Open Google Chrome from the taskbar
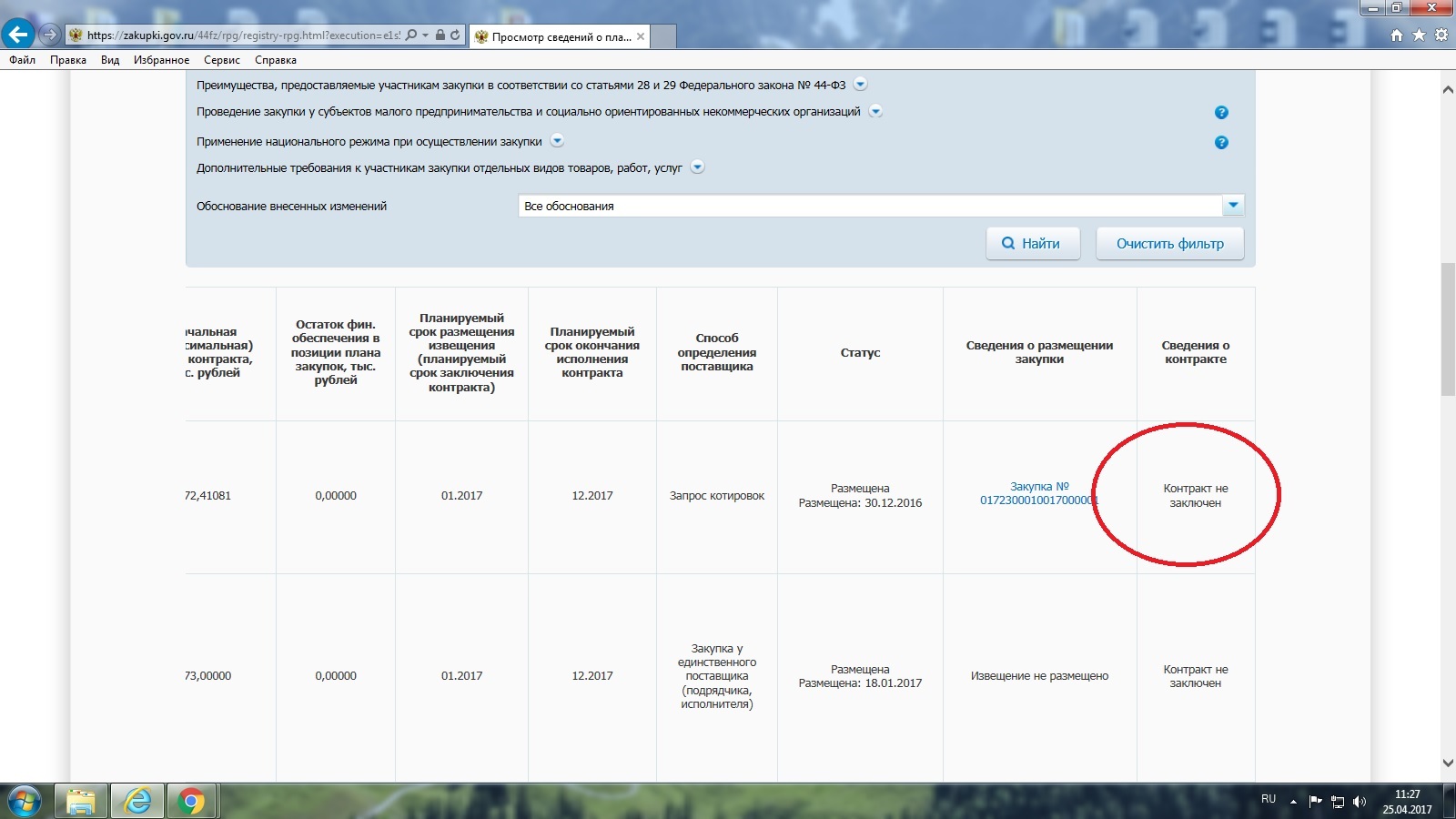The width and height of the screenshot is (1456, 819). coord(190,802)
